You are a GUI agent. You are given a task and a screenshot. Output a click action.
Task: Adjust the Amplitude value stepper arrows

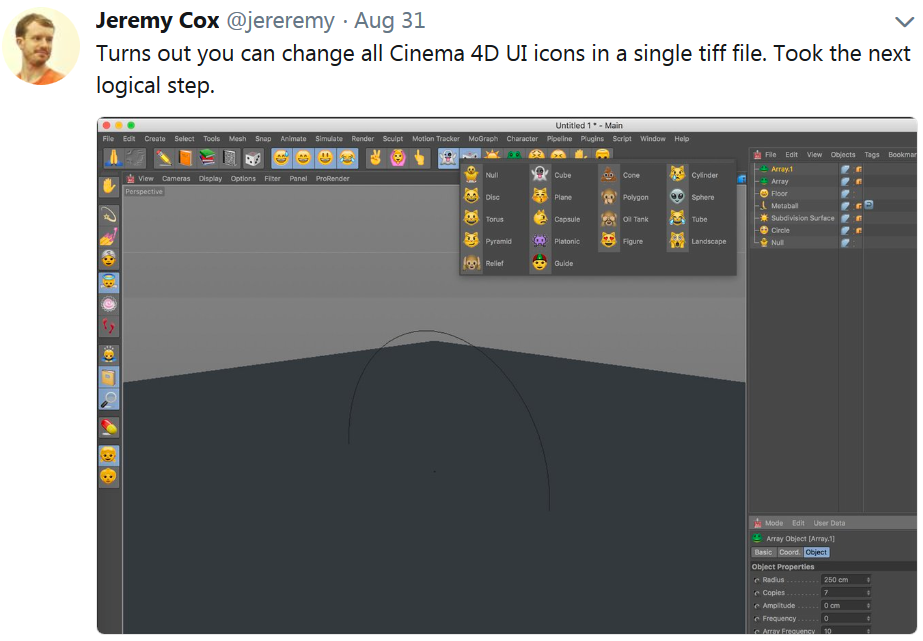(x=868, y=606)
